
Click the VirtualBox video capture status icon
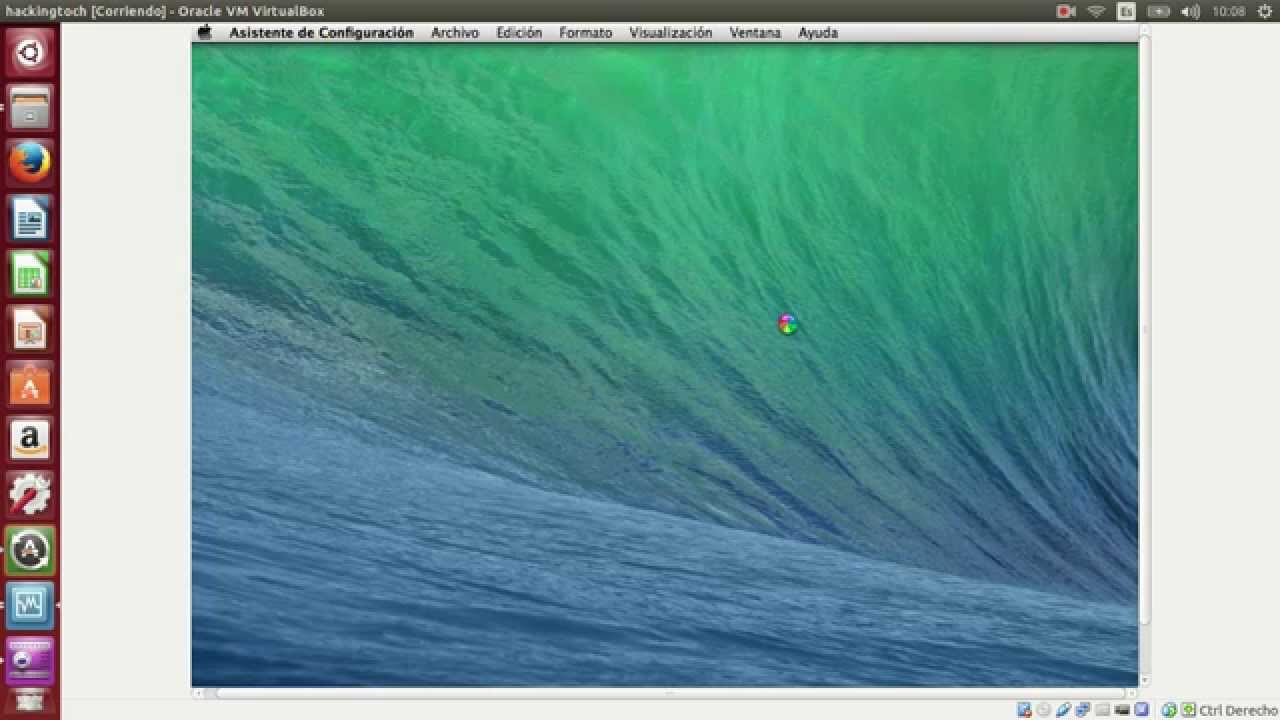(x=1122, y=710)
